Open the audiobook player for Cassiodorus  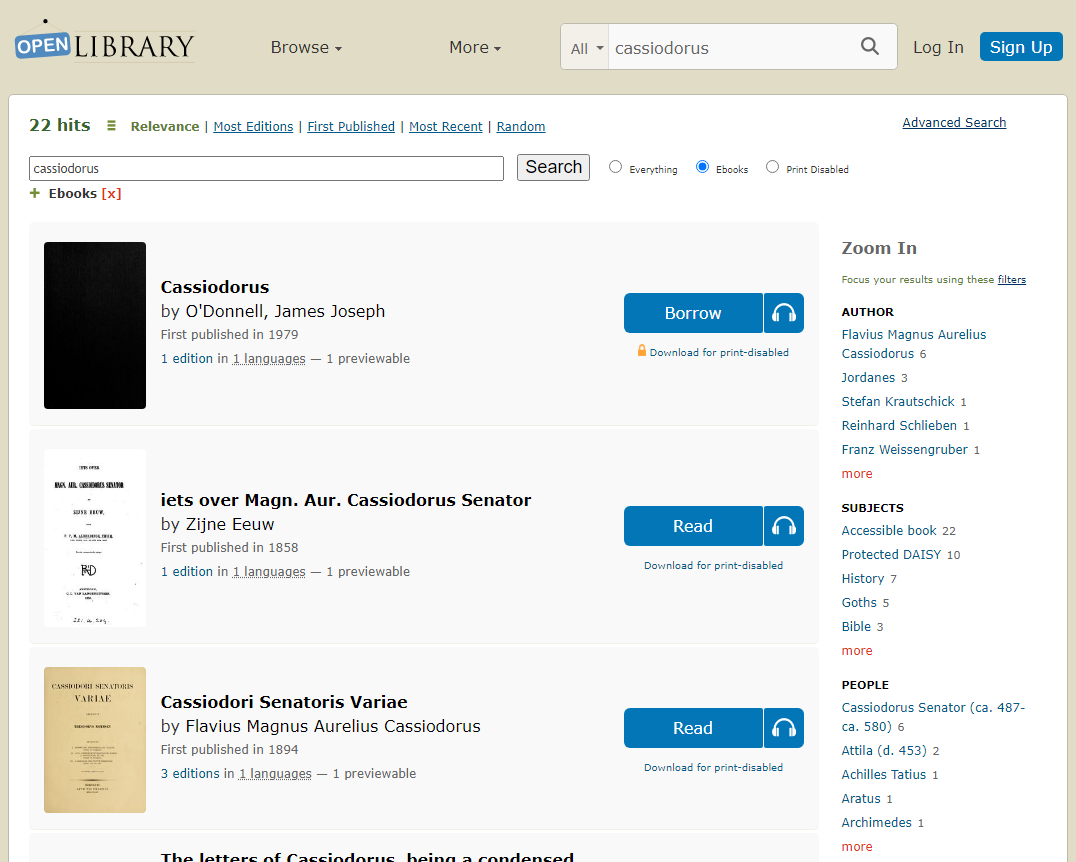pos(783,313)
